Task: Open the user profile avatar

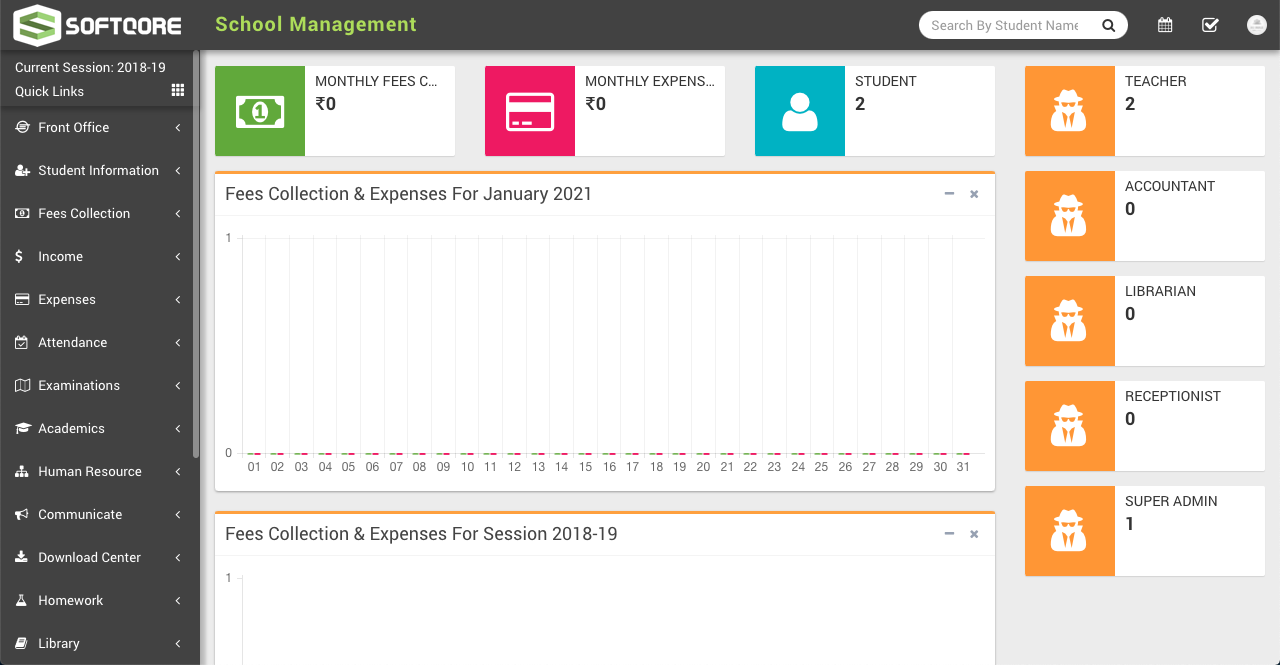Action: point(1257,25)
